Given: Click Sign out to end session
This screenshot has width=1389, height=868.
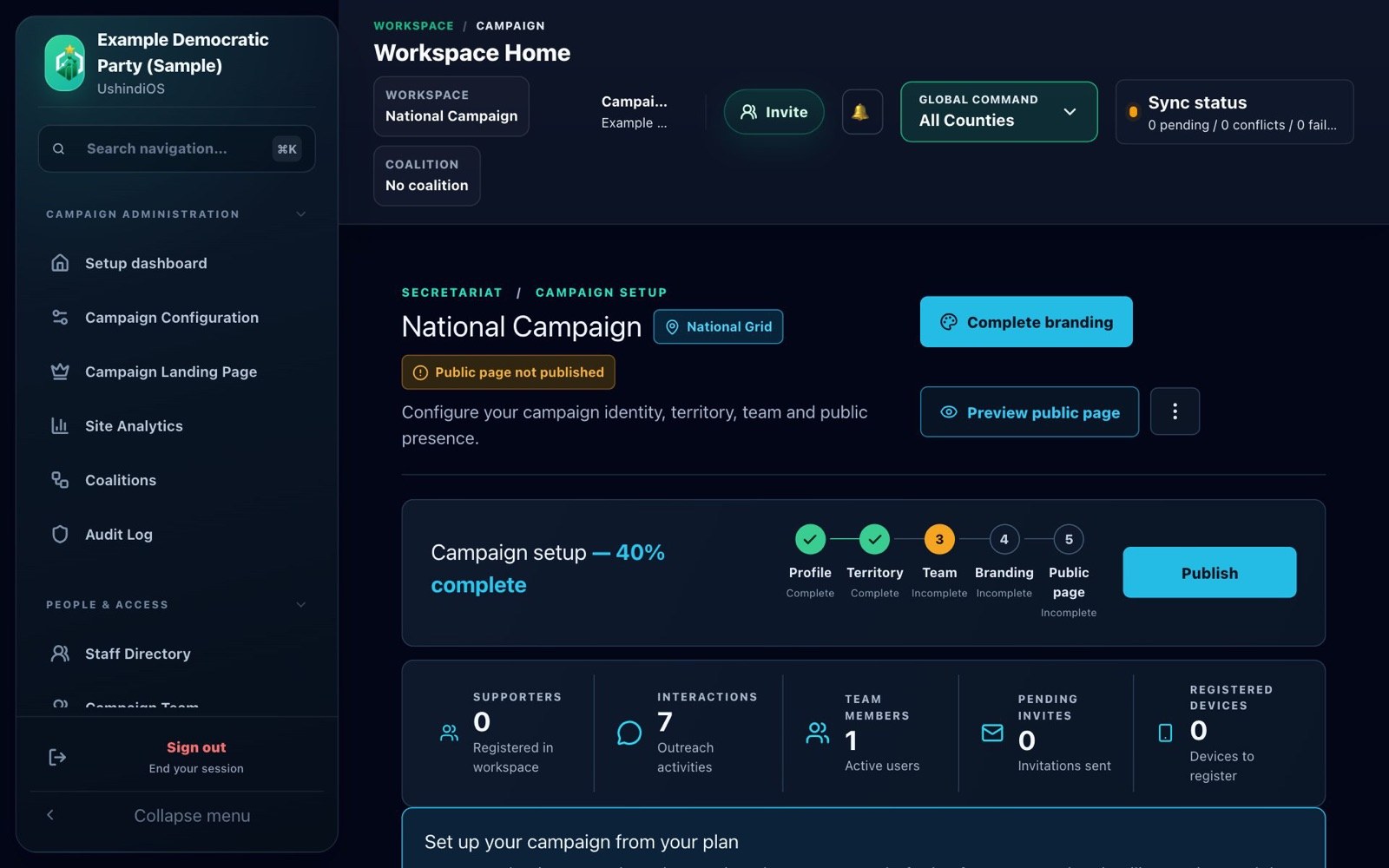Looking at the screenshot, I should point(196,757).
